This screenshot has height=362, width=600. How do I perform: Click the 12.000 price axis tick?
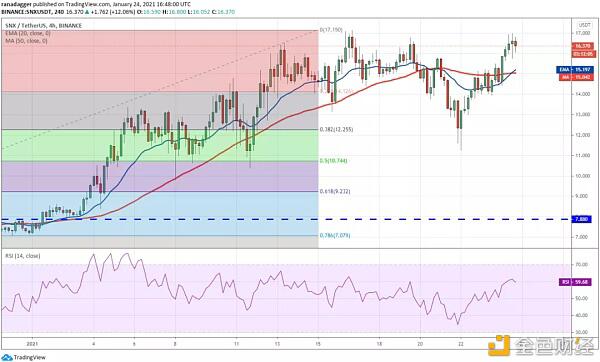583,135
